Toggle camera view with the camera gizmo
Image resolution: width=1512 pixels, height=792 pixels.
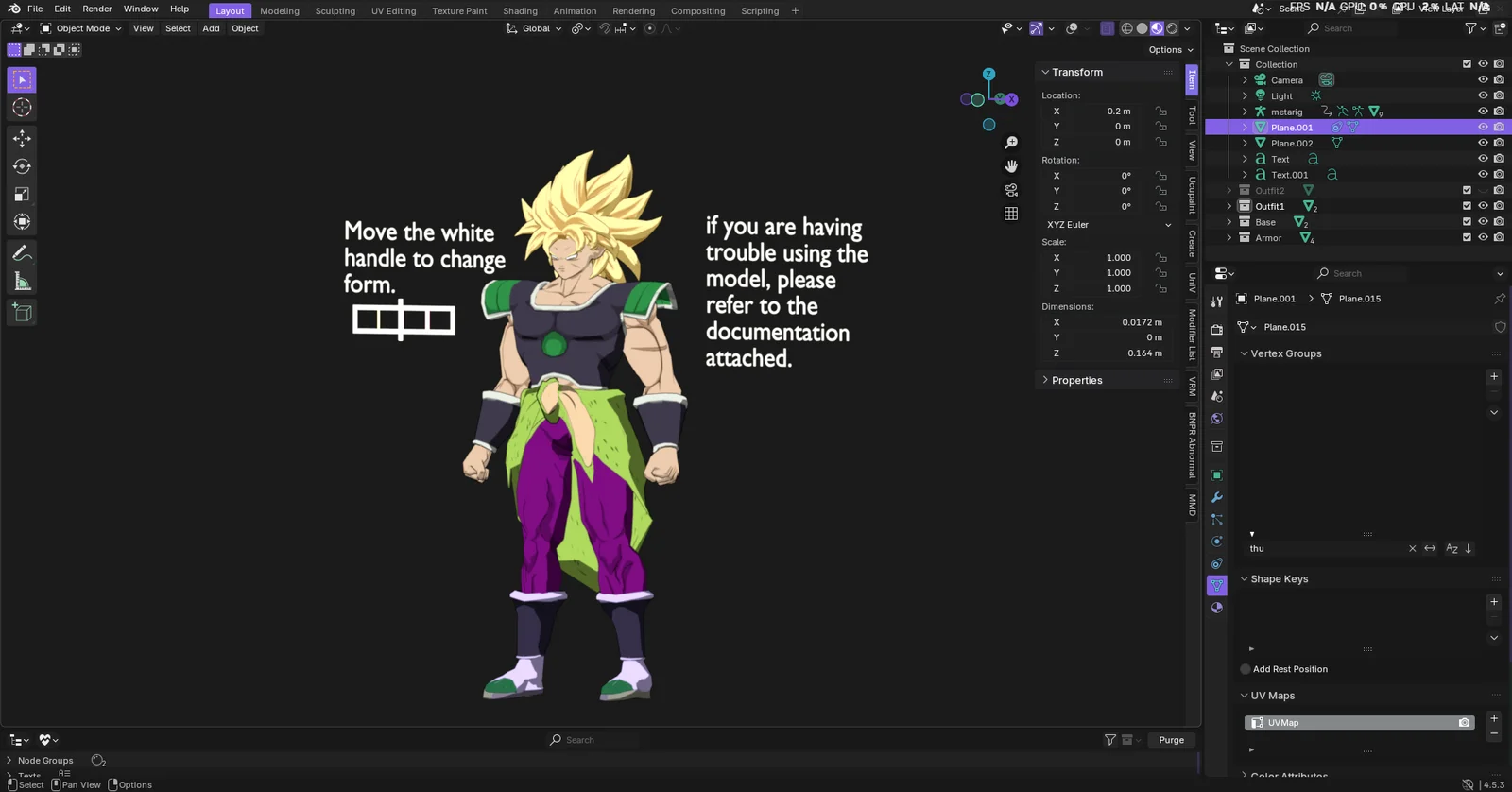point(1011,190)
